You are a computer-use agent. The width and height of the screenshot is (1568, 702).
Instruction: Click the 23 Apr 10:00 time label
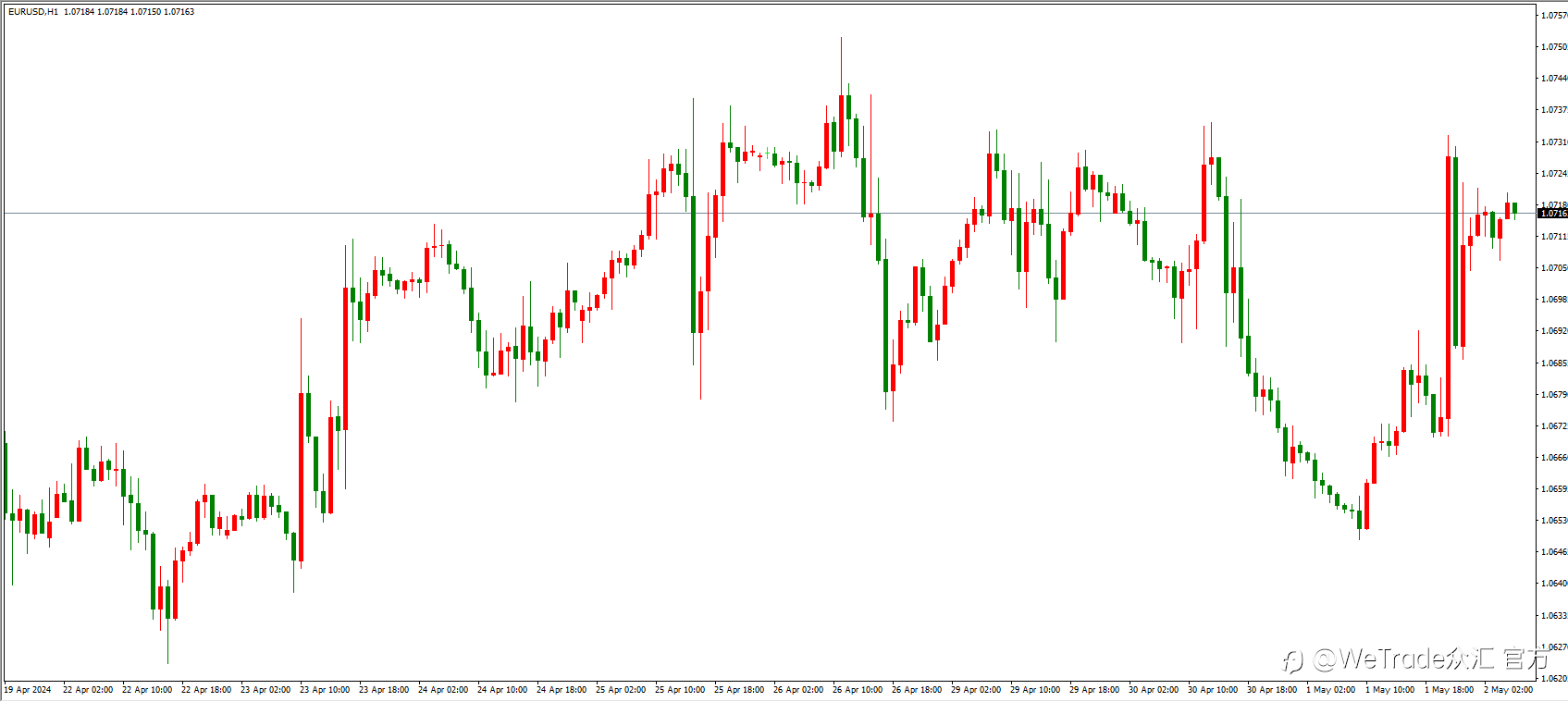[x=325, y=690]
